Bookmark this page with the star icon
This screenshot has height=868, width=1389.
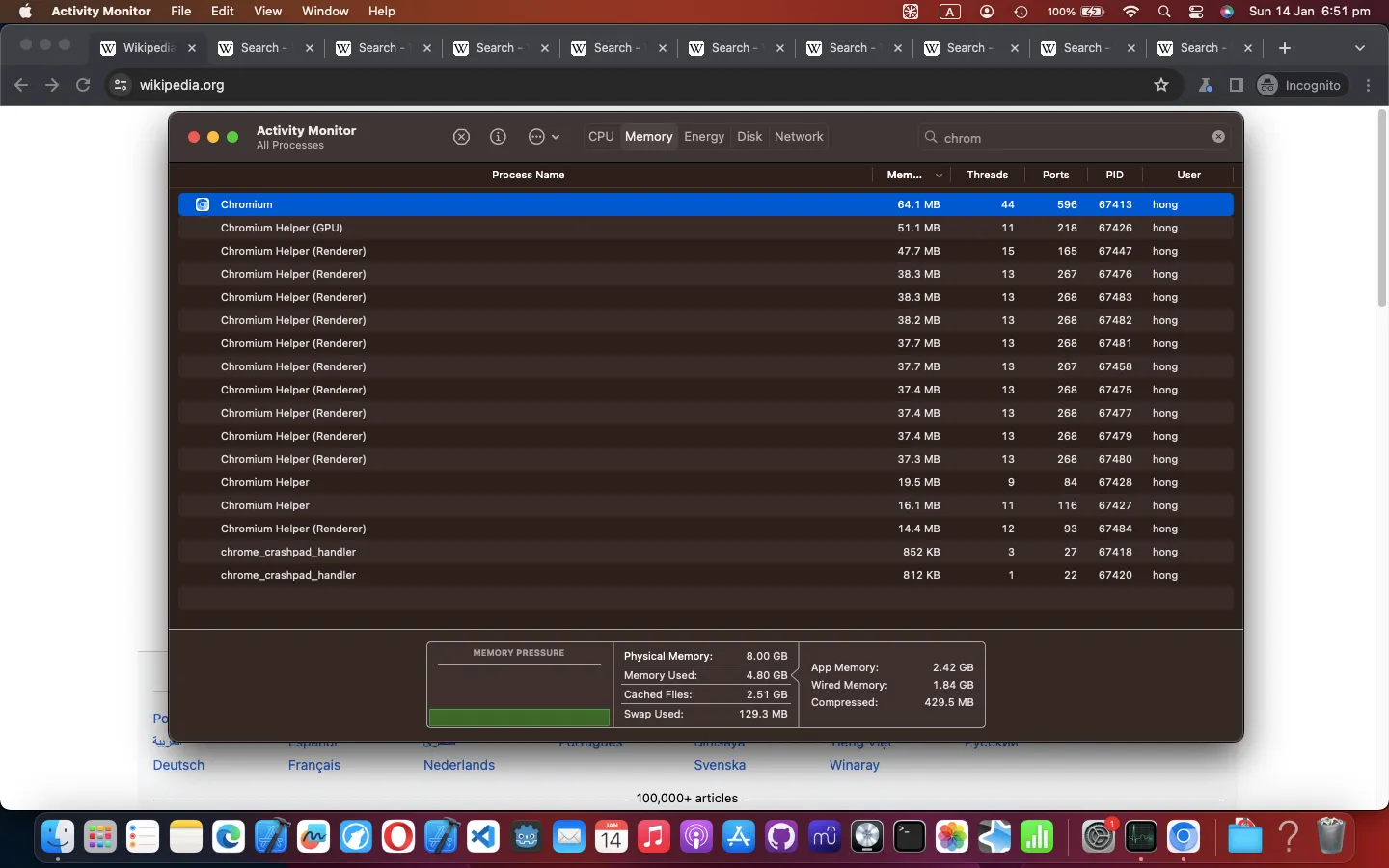[1161, 85]
